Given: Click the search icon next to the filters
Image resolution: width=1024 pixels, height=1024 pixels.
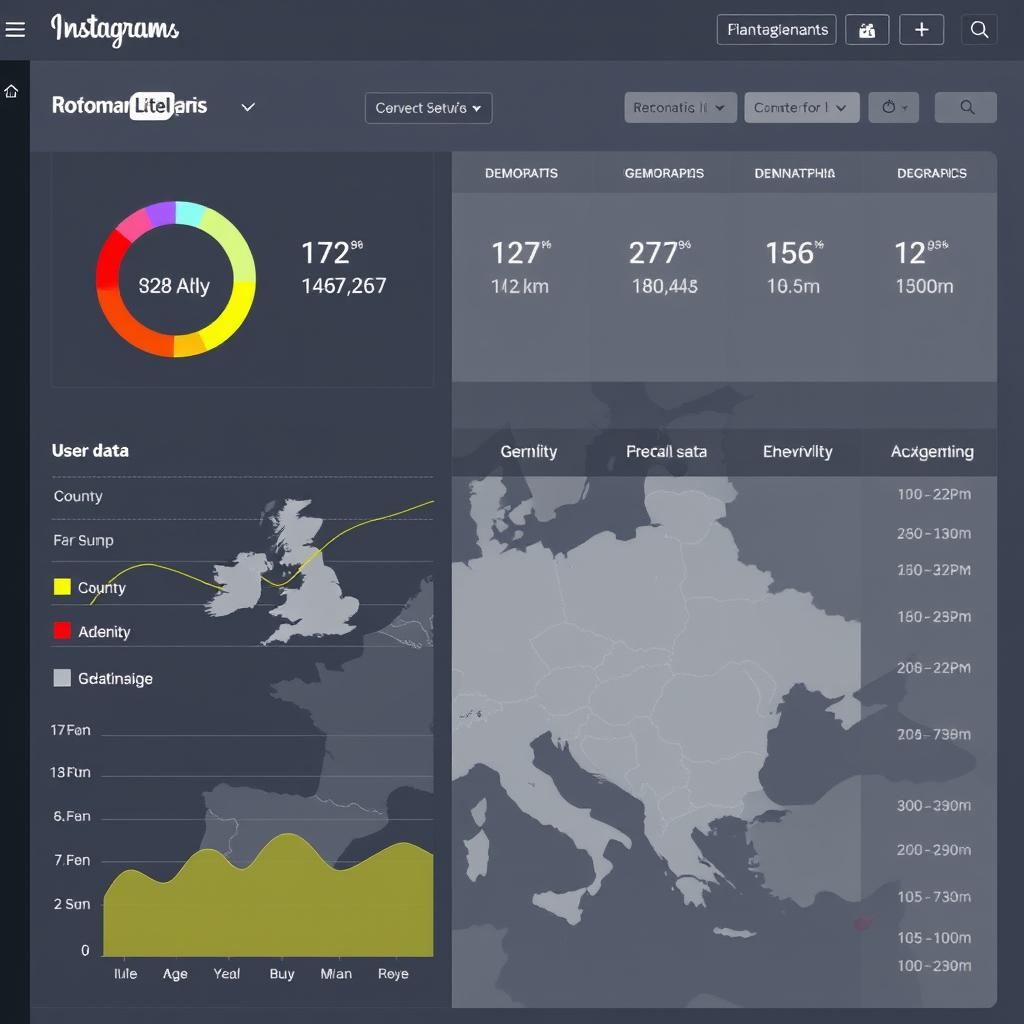Looking at the screenshot, I should pyautogui.click(x=966, y=107).
